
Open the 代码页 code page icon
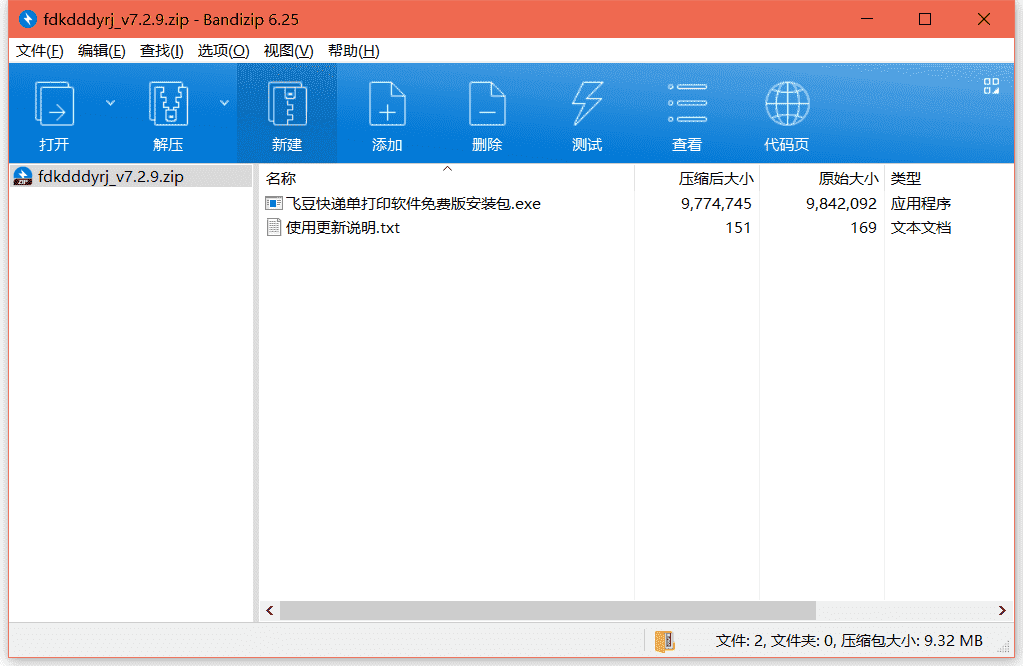(x=787, y=115)
